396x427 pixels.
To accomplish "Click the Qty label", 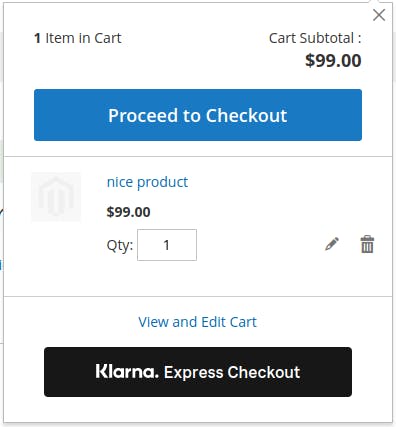I will 120,245.
